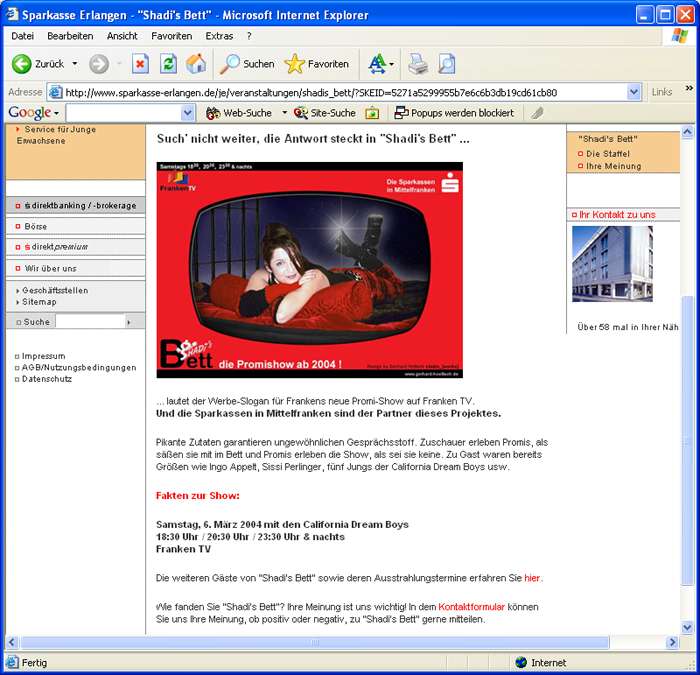Open the Impressum link

(43, 356)
